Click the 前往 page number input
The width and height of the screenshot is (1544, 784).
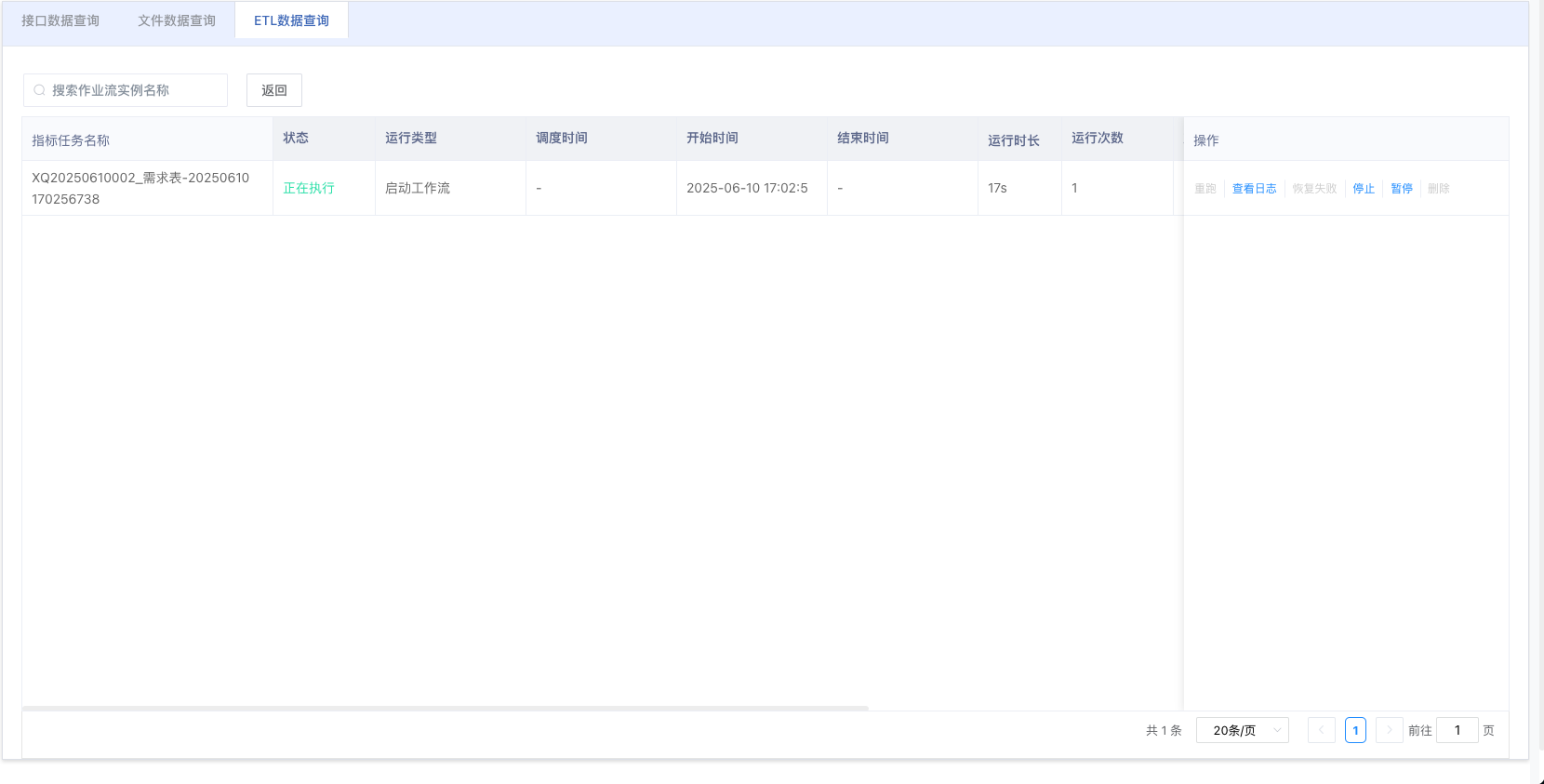tap(1457, 730)
